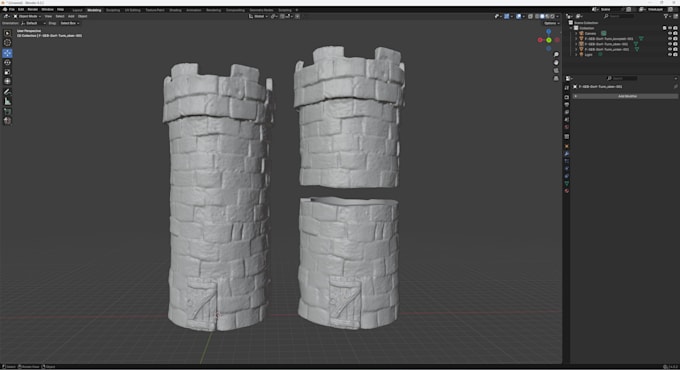
Task: Click the Add Modifier button
Action: click(626, 96)
